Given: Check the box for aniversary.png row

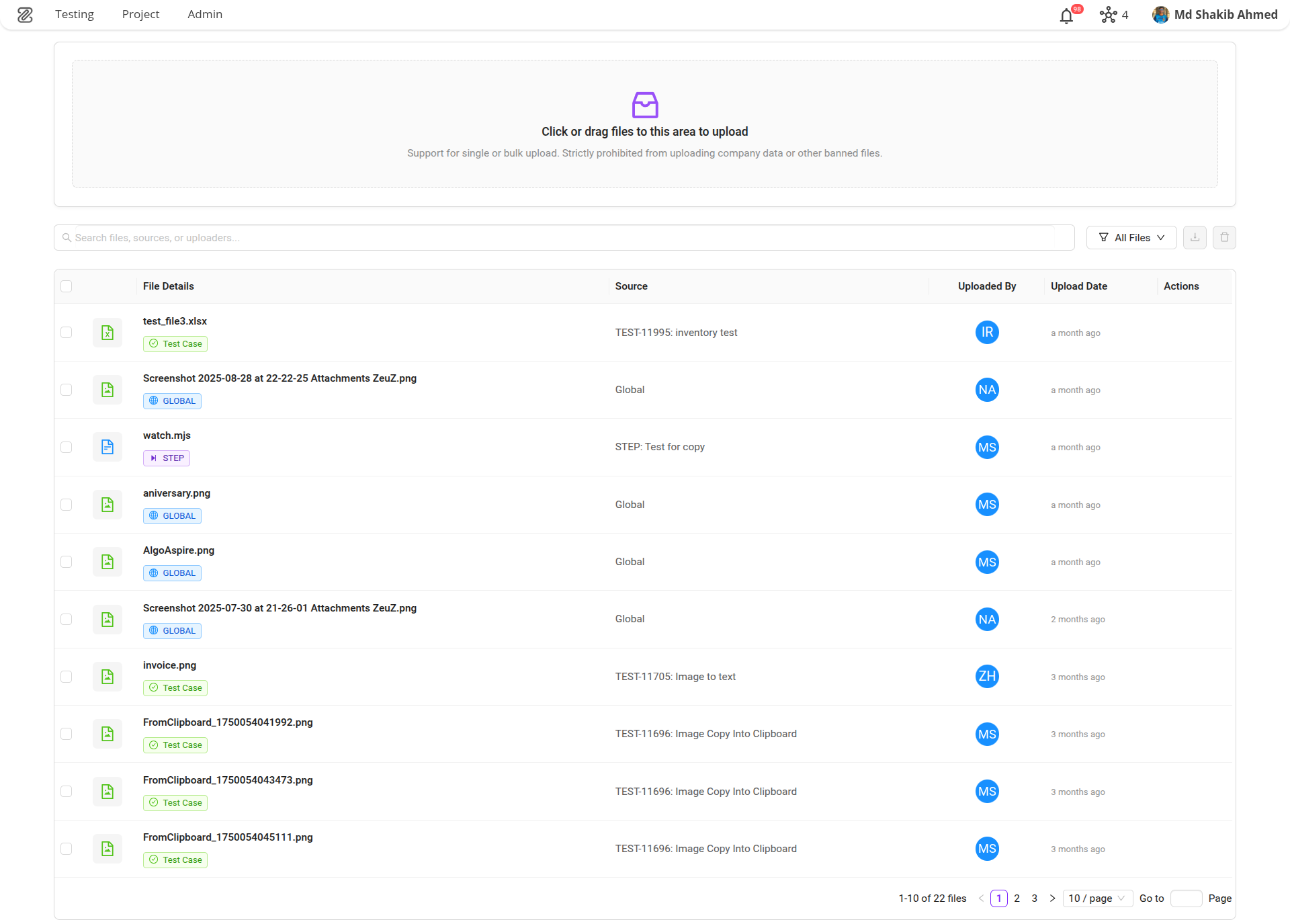Looking at the screenshot, I should 66,505.
